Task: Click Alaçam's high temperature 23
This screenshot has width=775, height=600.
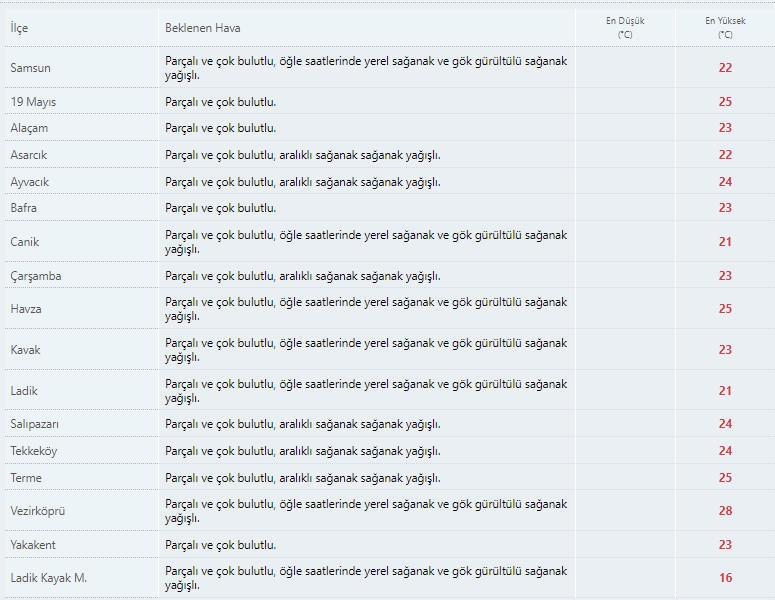Action: tap(725, 128)
